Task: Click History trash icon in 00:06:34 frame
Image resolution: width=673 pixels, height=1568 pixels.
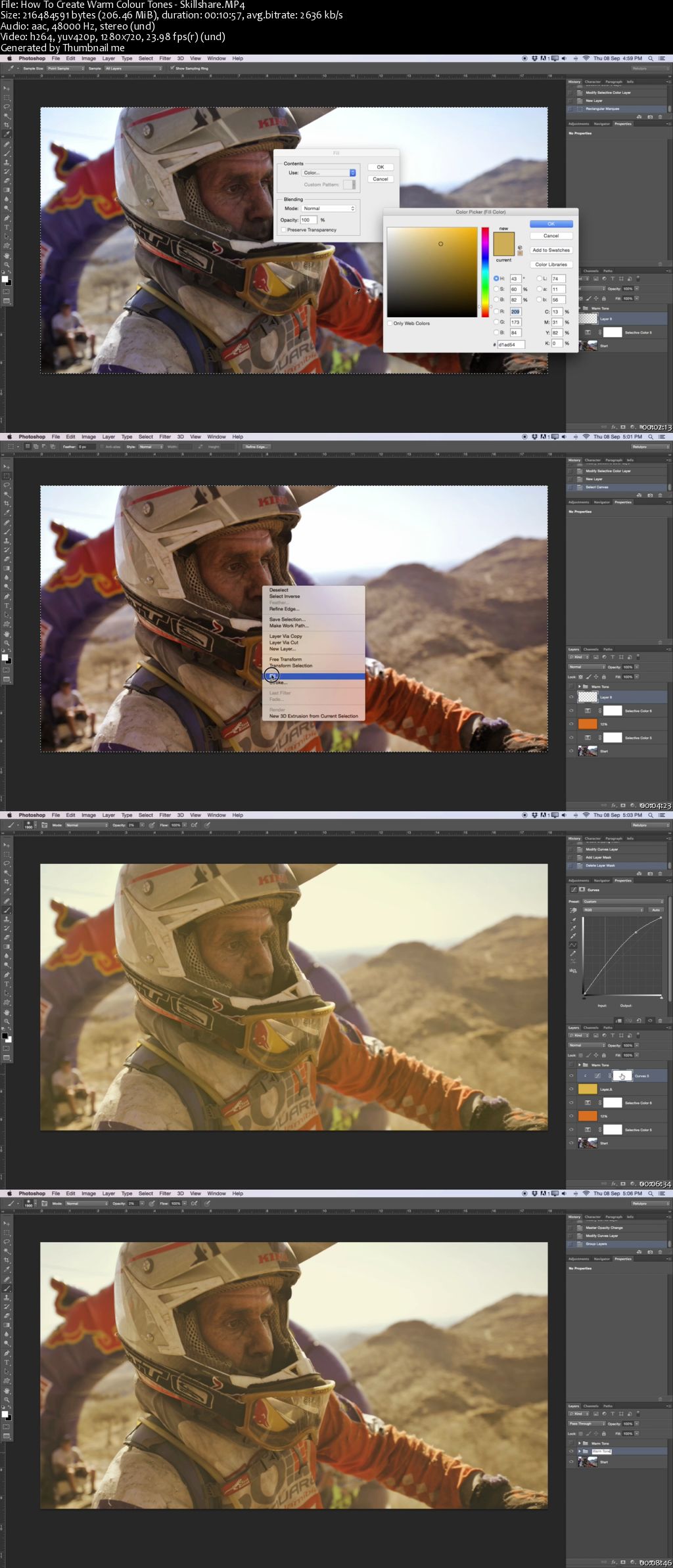Action: 661,874
